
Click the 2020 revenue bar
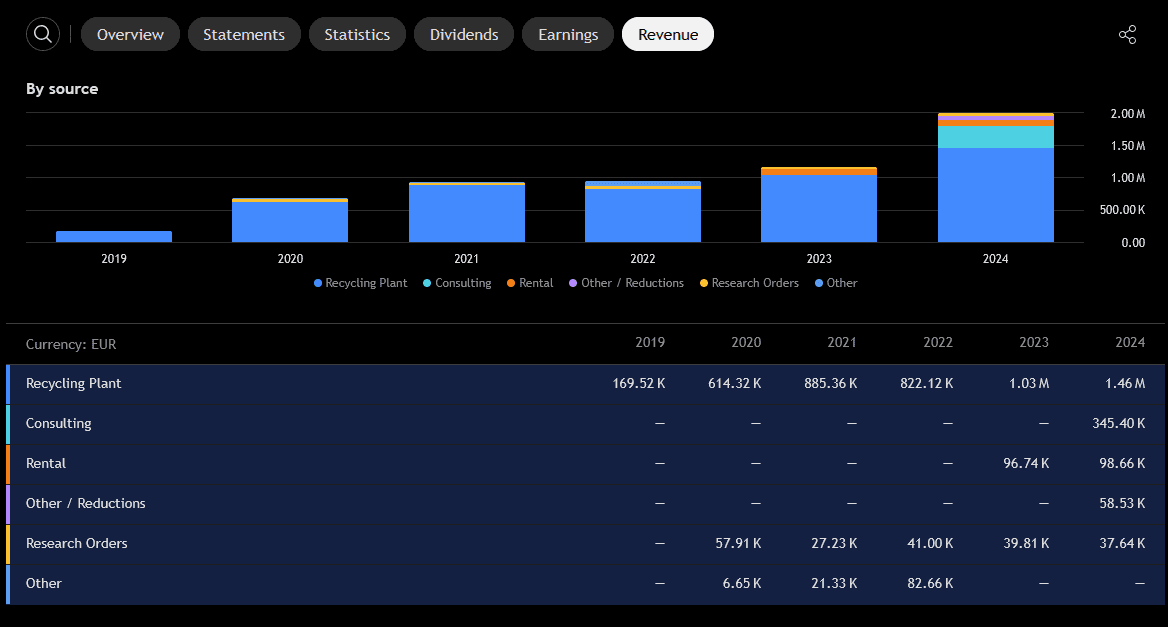click(290, 220)
